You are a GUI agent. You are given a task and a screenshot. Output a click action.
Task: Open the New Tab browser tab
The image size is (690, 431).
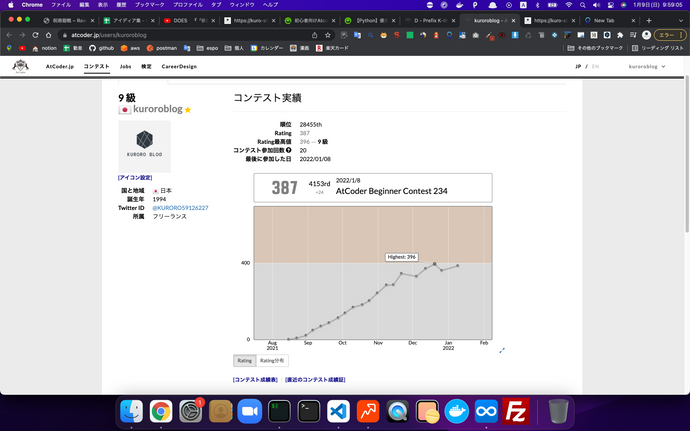[607, 20]
